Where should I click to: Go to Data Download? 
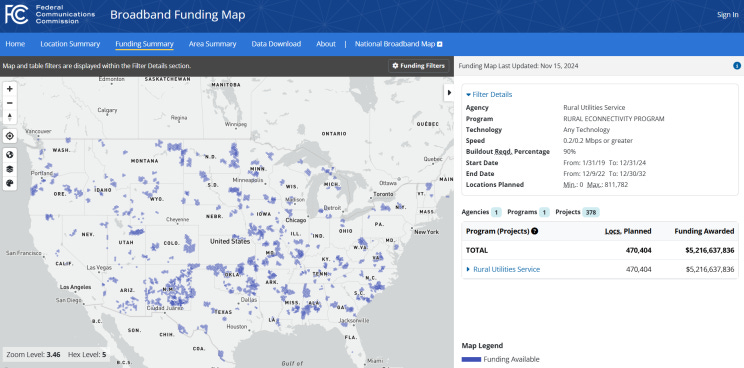pyautogui.click(x=276, y=44)
